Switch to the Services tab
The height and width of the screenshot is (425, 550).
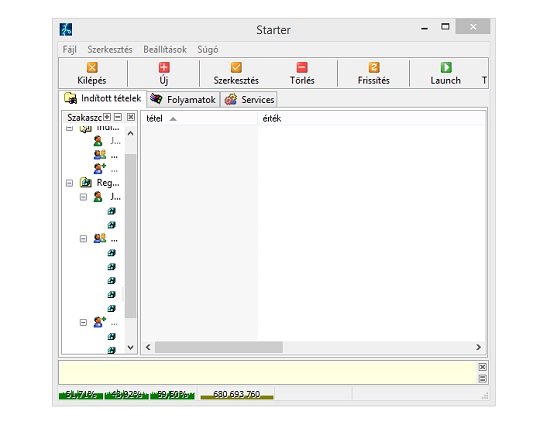(249, 100)
